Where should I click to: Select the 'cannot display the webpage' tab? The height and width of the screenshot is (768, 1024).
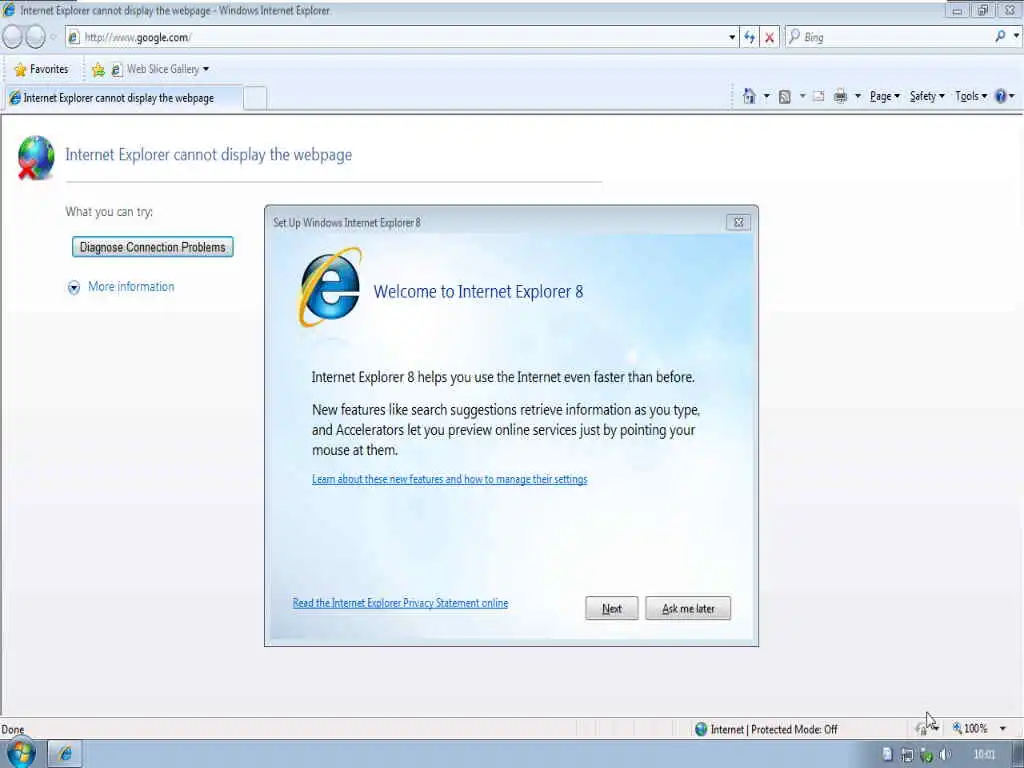click(124, 98)
